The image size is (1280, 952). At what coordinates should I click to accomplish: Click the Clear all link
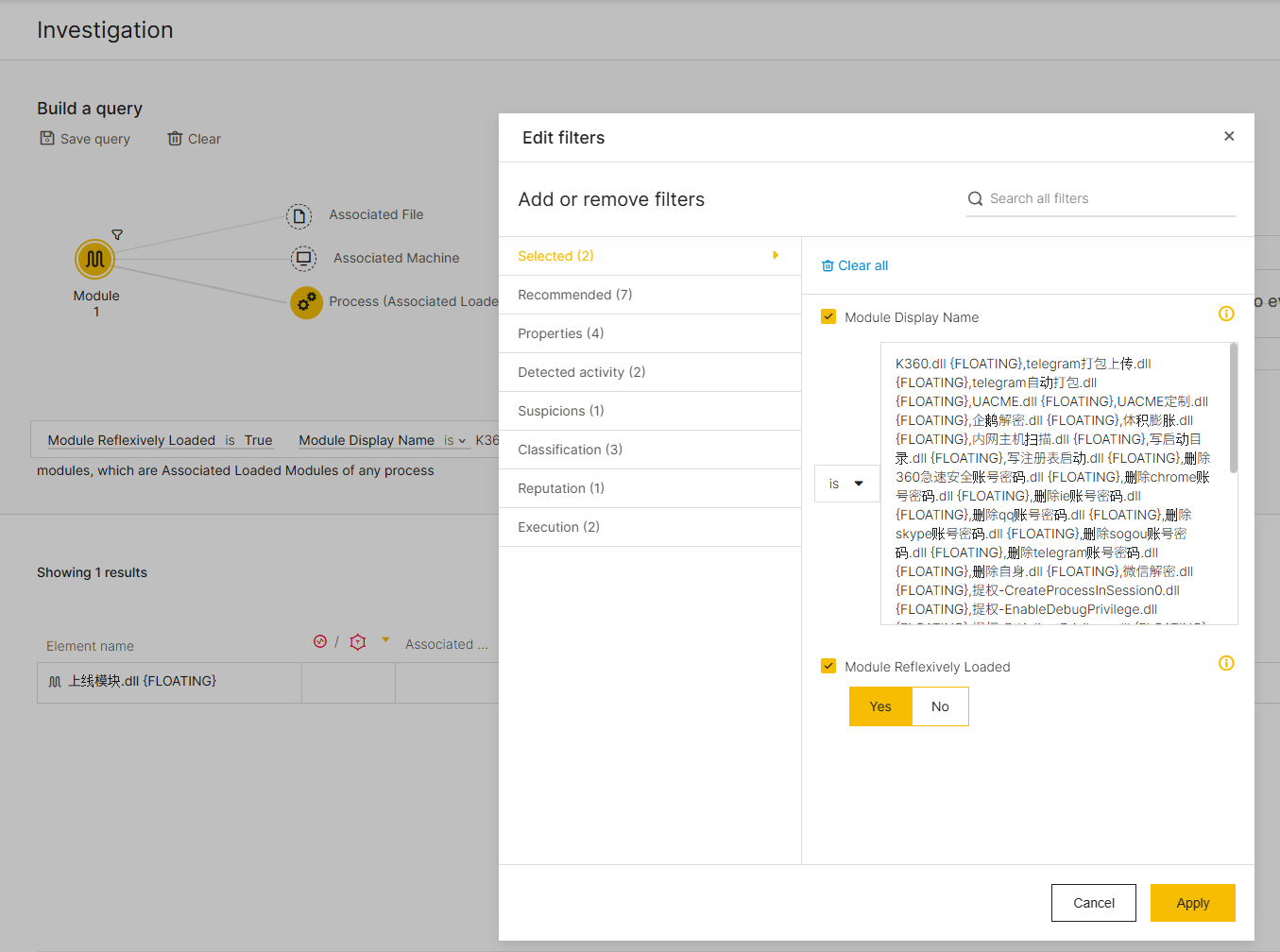click(x=863, y=265)
